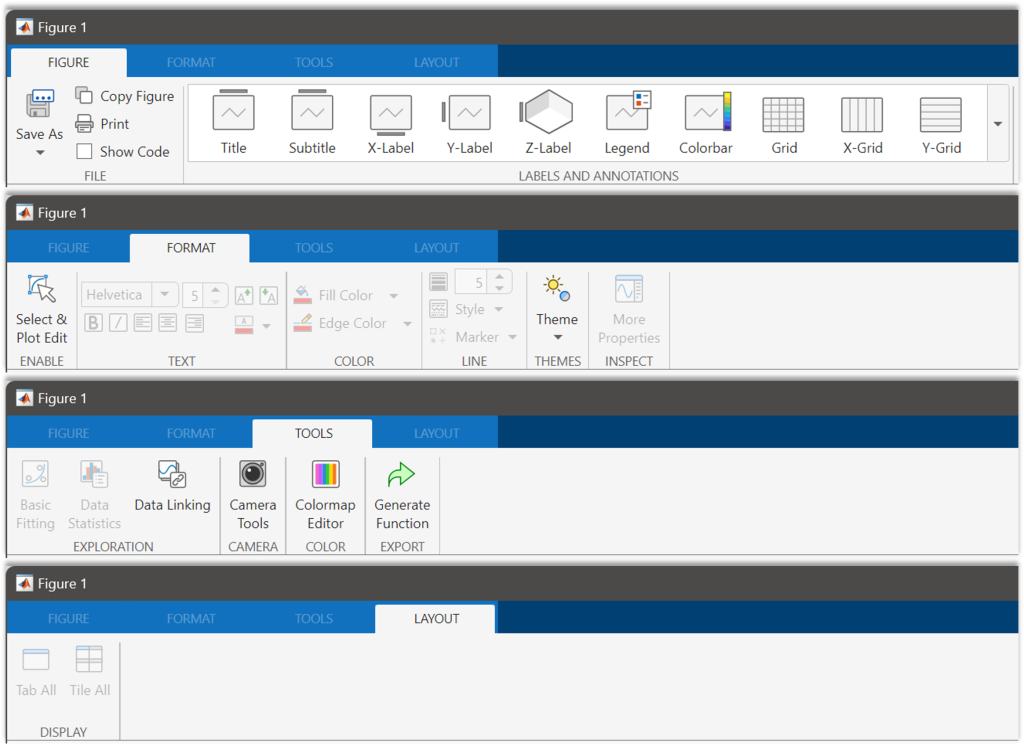Check the Show Code checkbox
The height and width of the screenshot is (745, 1024).
pos(85,152)
